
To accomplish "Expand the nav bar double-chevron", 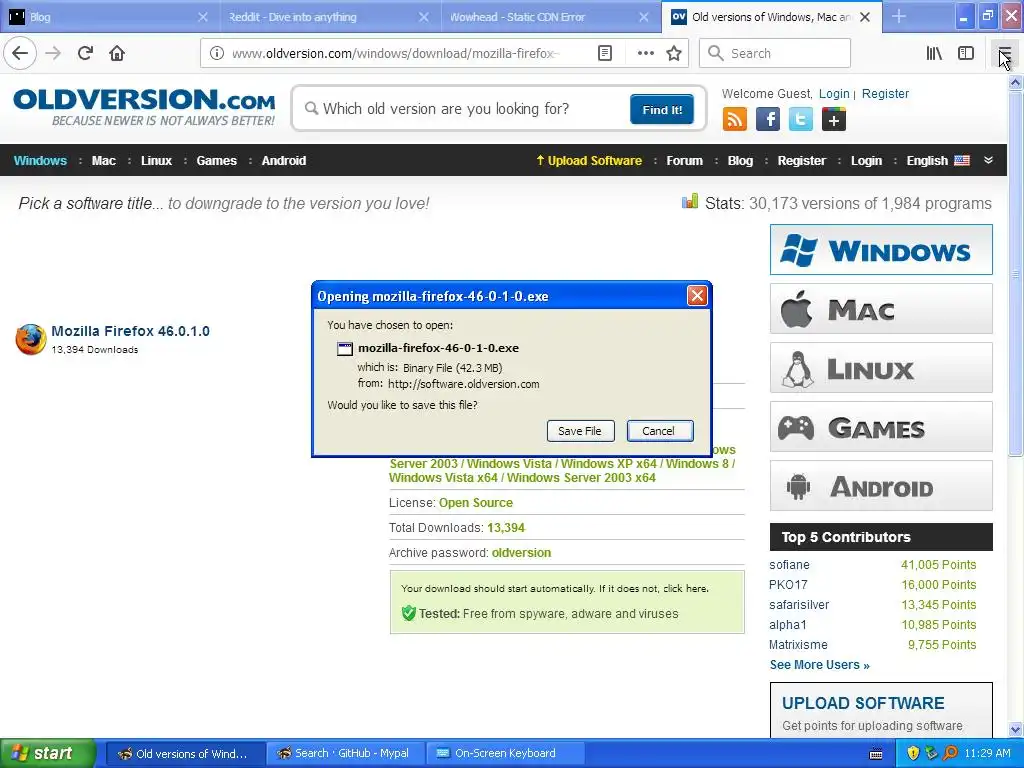I will (x=988, y=160).
